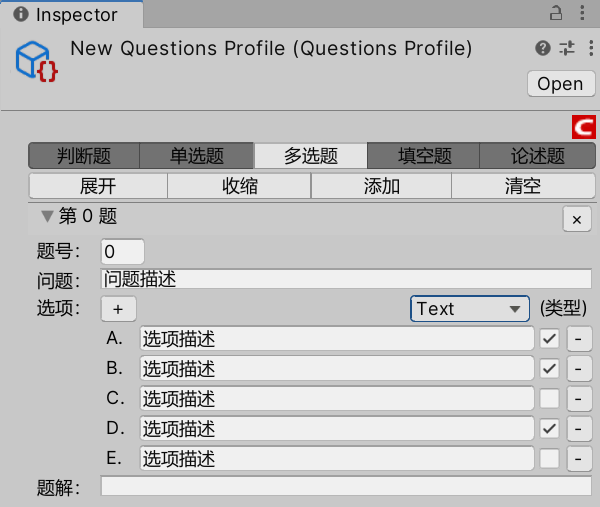
Task: Select the Inspector tab
Action: click(x=72, y=15)
